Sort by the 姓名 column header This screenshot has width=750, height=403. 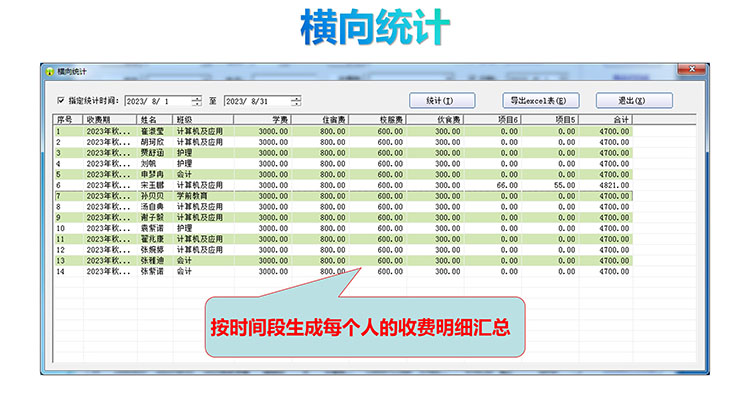154,120
